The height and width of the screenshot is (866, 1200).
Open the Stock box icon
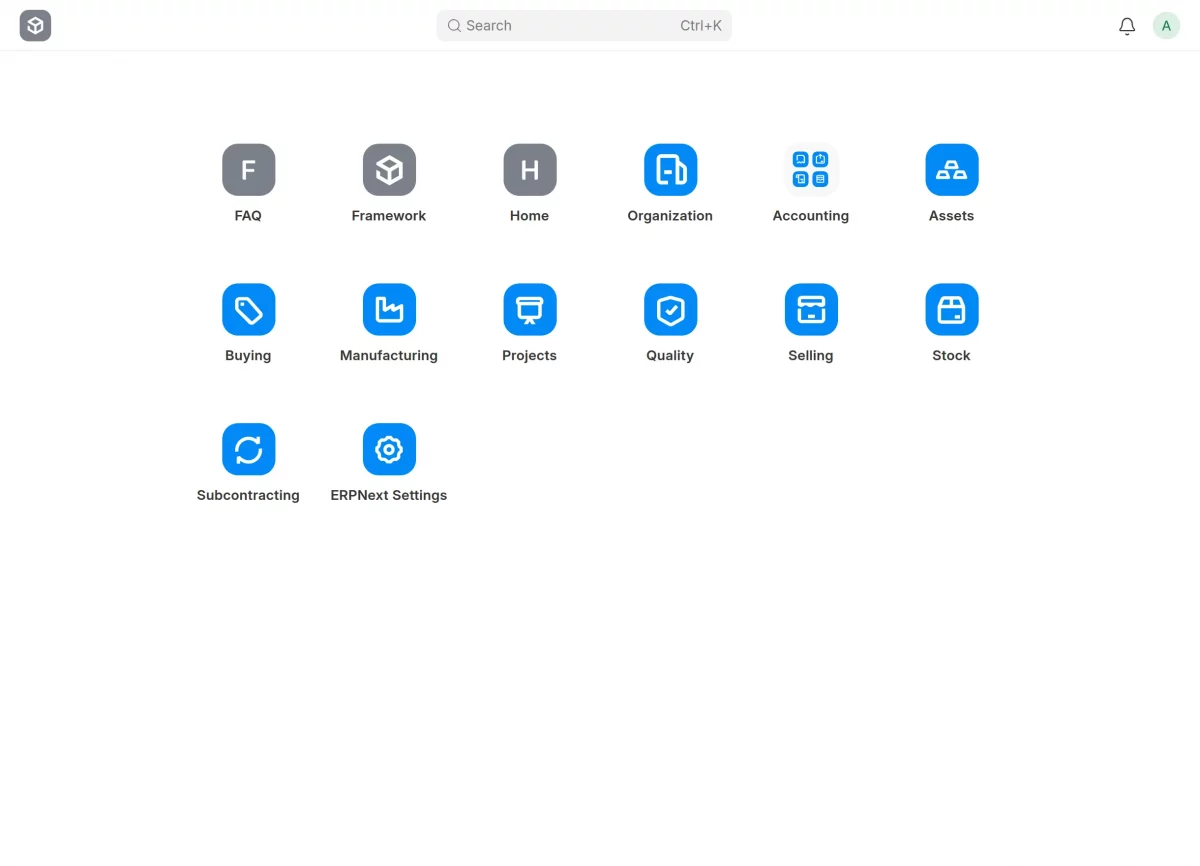point(952,310)
